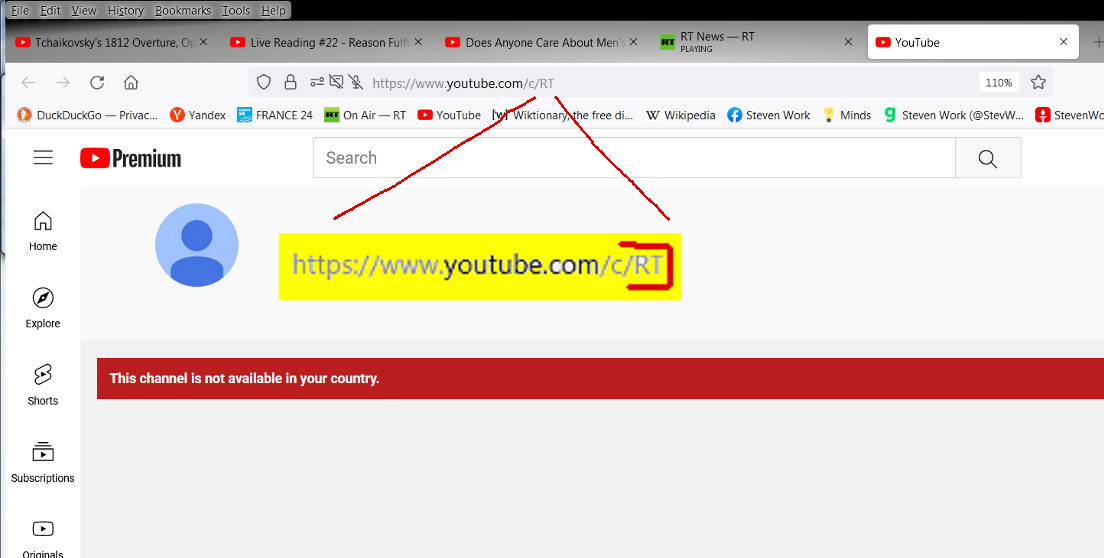Reload the current page
Viewport: 1104px width, 558px height.
pyautogui.click(x=97, y=83)
